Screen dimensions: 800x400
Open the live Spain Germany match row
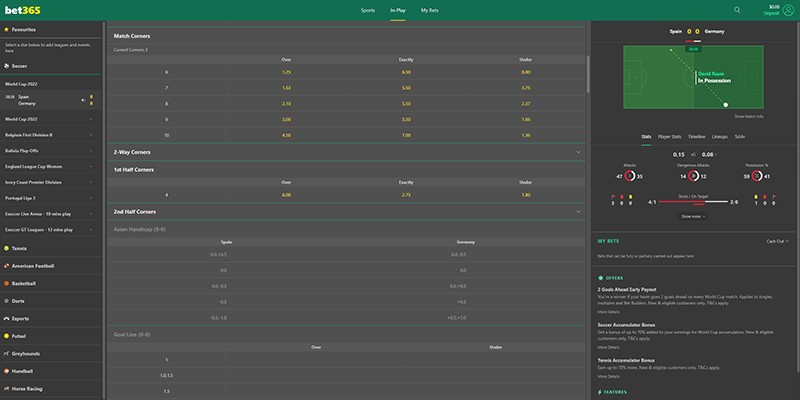pyautogui.click(x=51, y=100)
